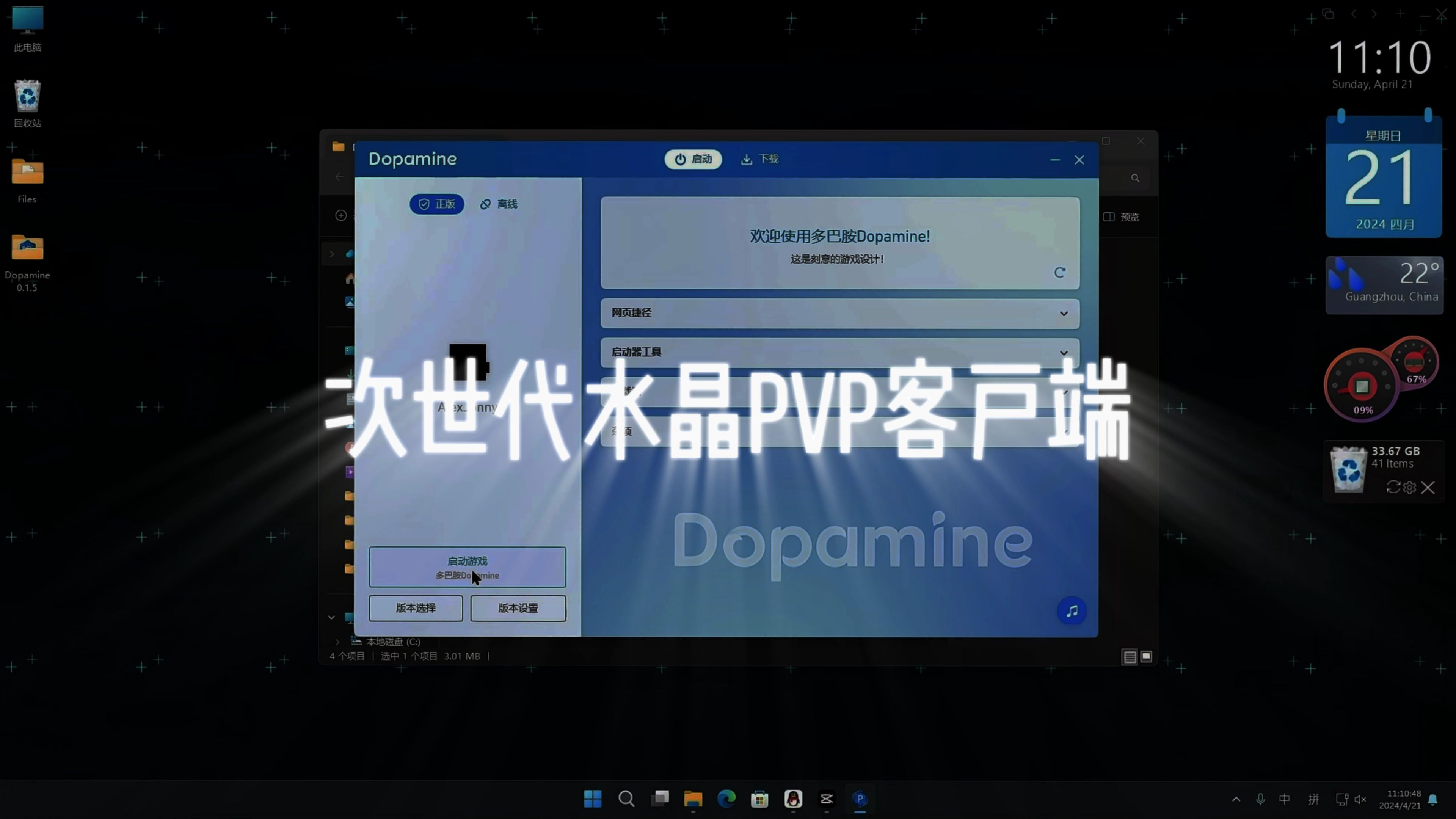
Task: Switch Dopamine to 离线 offline mode
Action: click(499, 204)
